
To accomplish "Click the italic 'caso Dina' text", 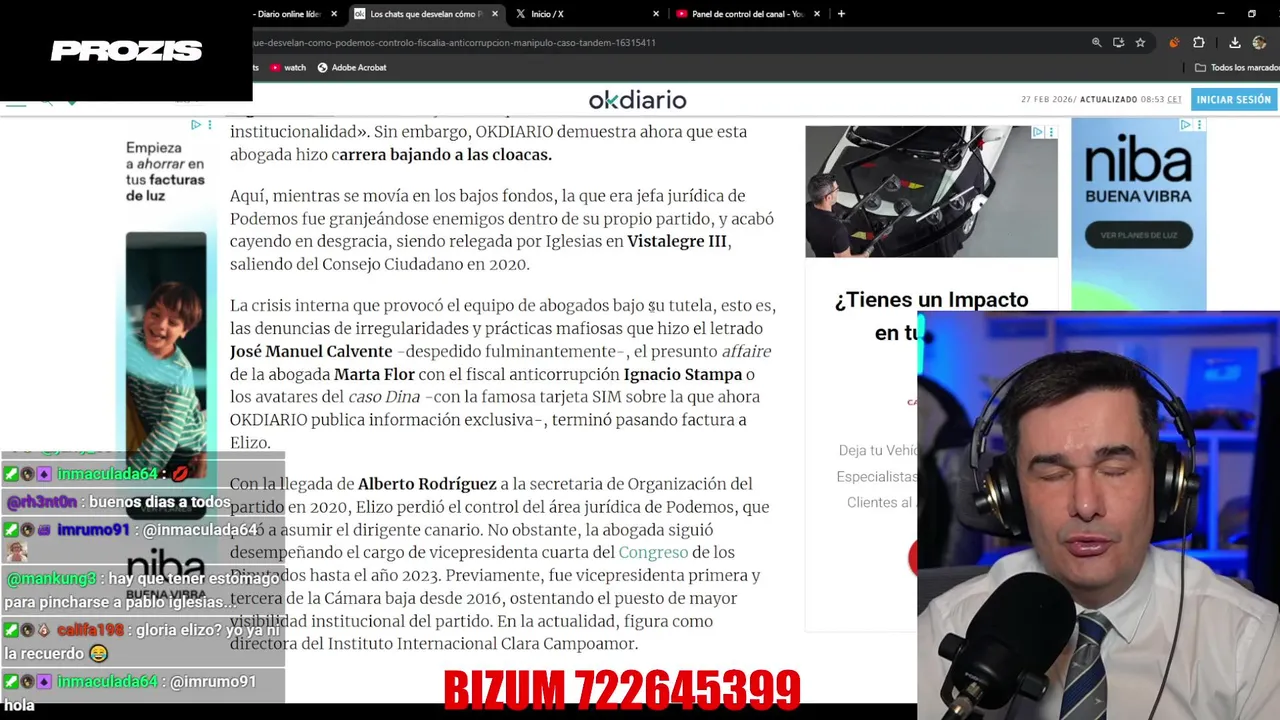I will (x=384, y=397).
